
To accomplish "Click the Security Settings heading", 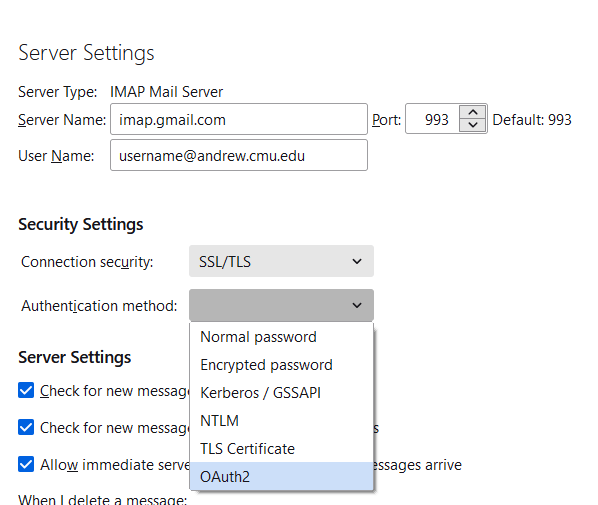I will tap(81, 224).
